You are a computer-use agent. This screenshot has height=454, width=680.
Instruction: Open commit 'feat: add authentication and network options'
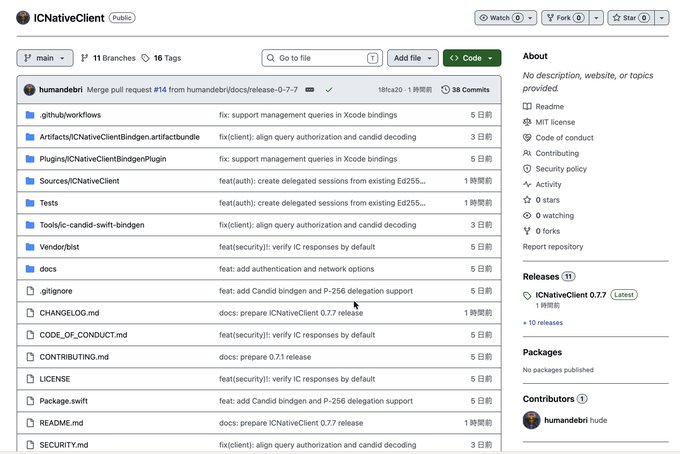pyautogui.click(x=296, y=269)
